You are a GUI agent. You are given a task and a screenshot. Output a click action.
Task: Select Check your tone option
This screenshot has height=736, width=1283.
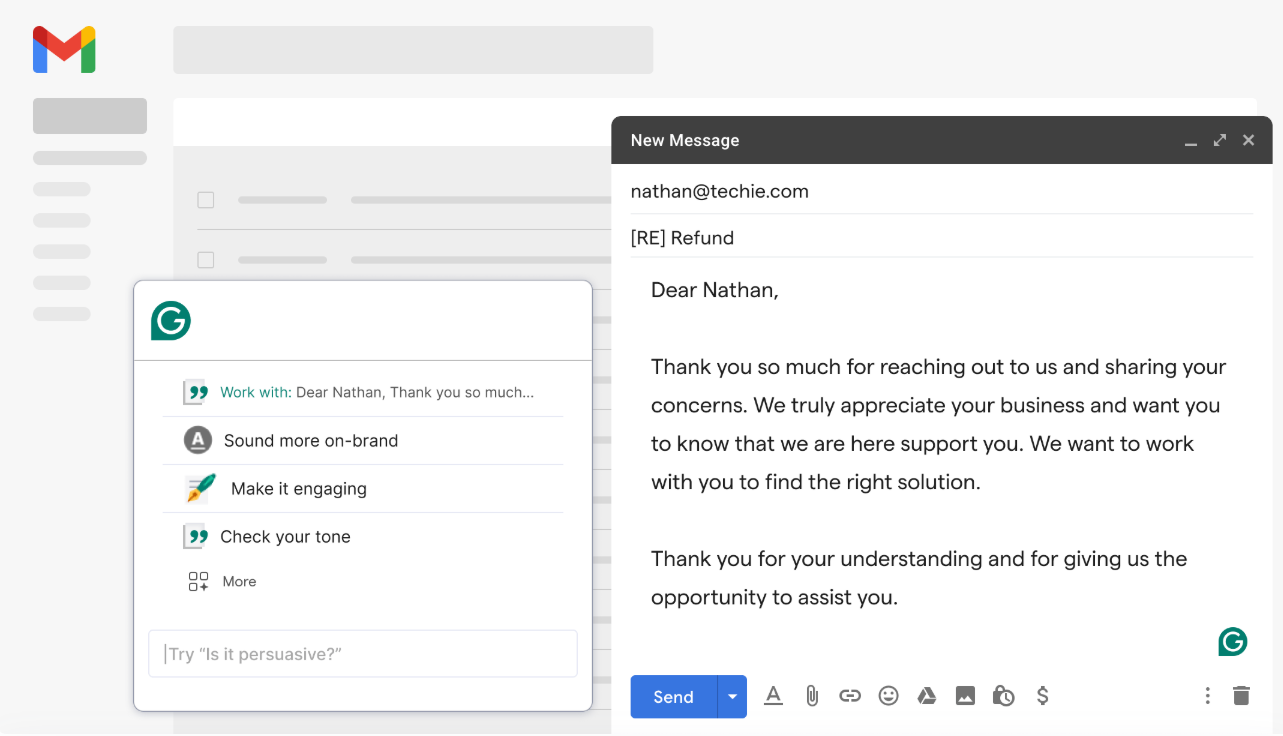point(363,537)
